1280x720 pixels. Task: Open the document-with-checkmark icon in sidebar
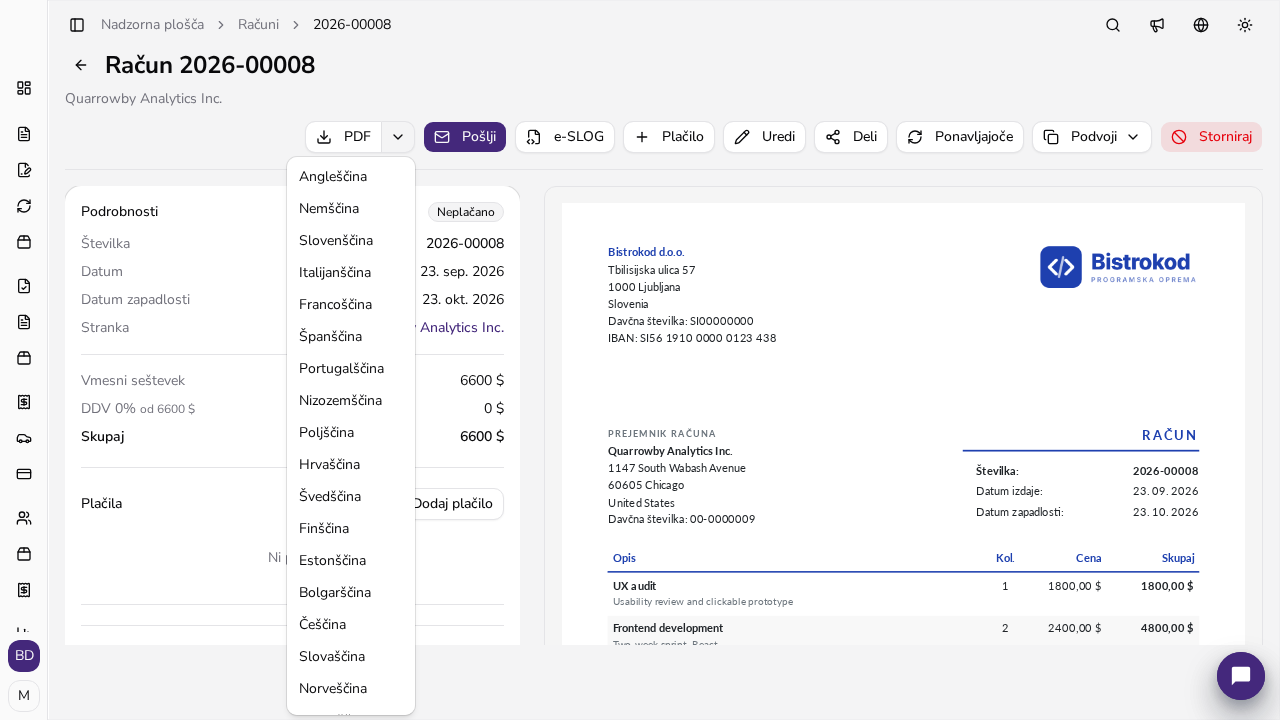(x=24, y=286)
